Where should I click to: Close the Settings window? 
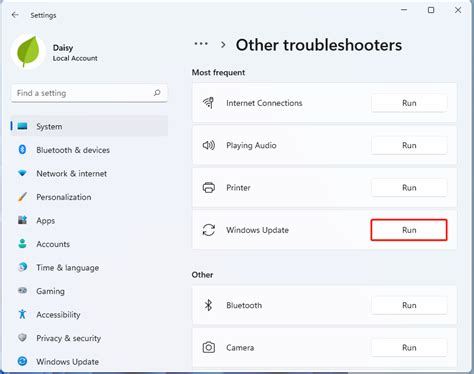click(x=458, y=10)
